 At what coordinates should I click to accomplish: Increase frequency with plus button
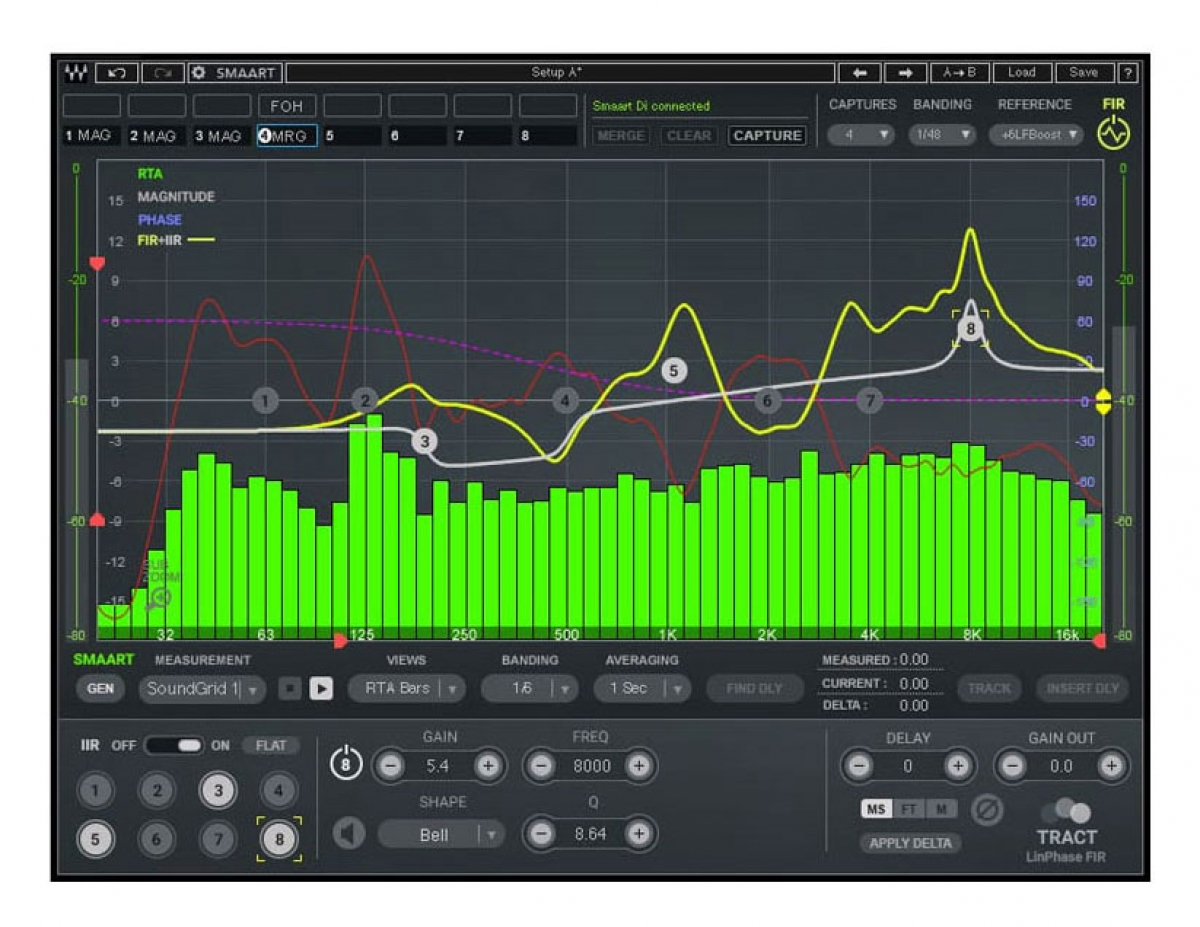click(638, 766)
